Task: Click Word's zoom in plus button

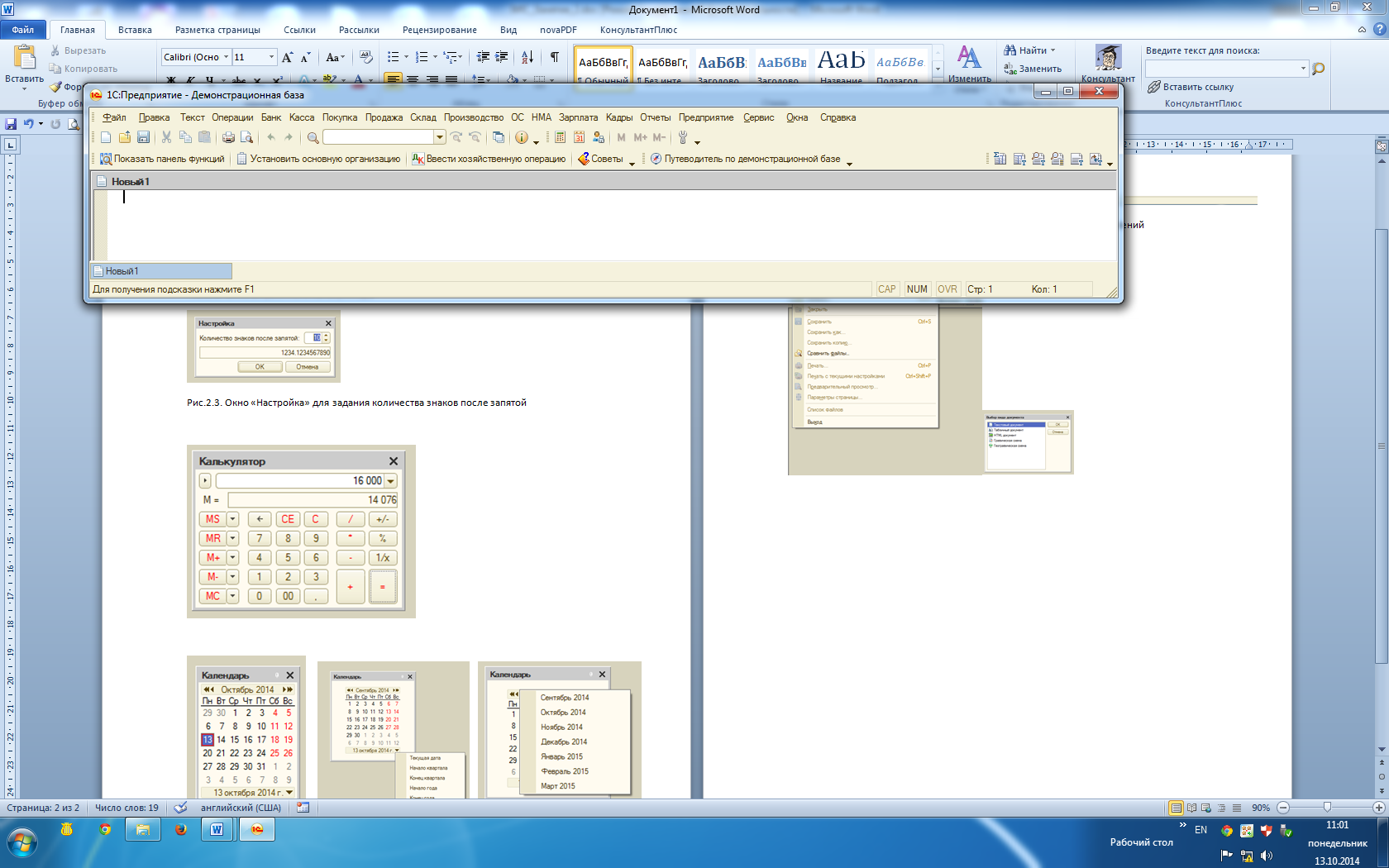Action: tap(1378, 808)
